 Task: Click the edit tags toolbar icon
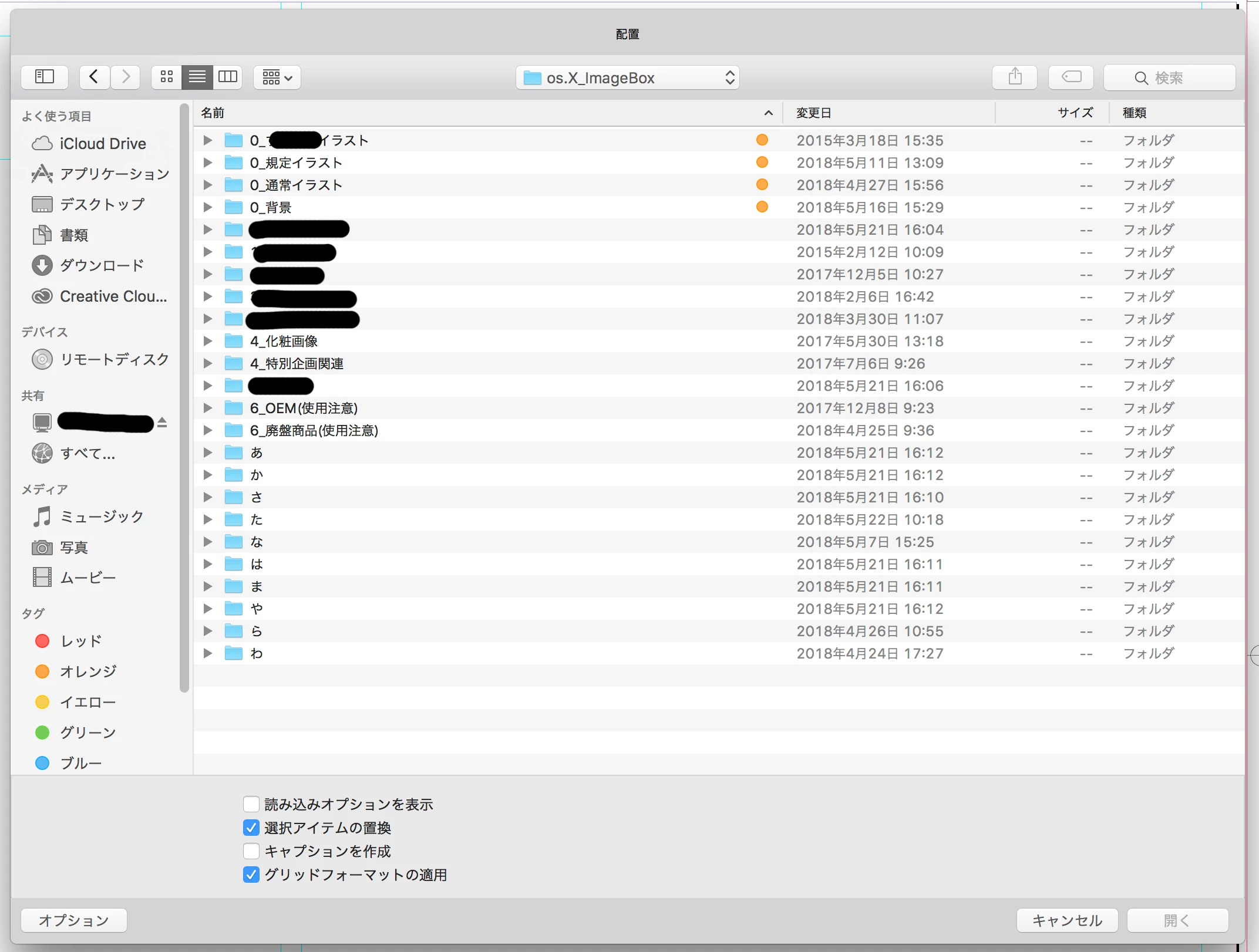click(1071, 77)
